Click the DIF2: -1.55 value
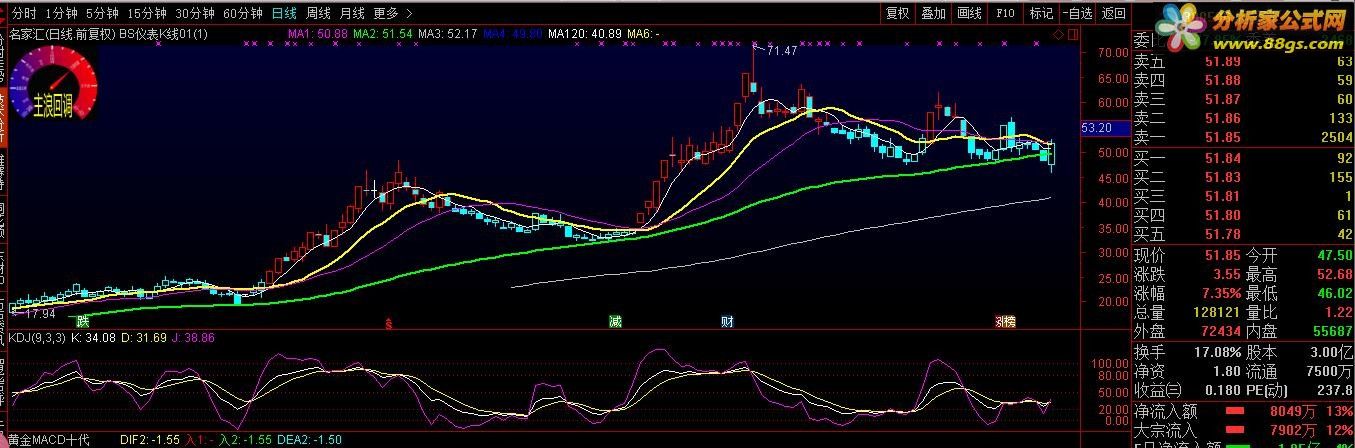 pos(149,440)
